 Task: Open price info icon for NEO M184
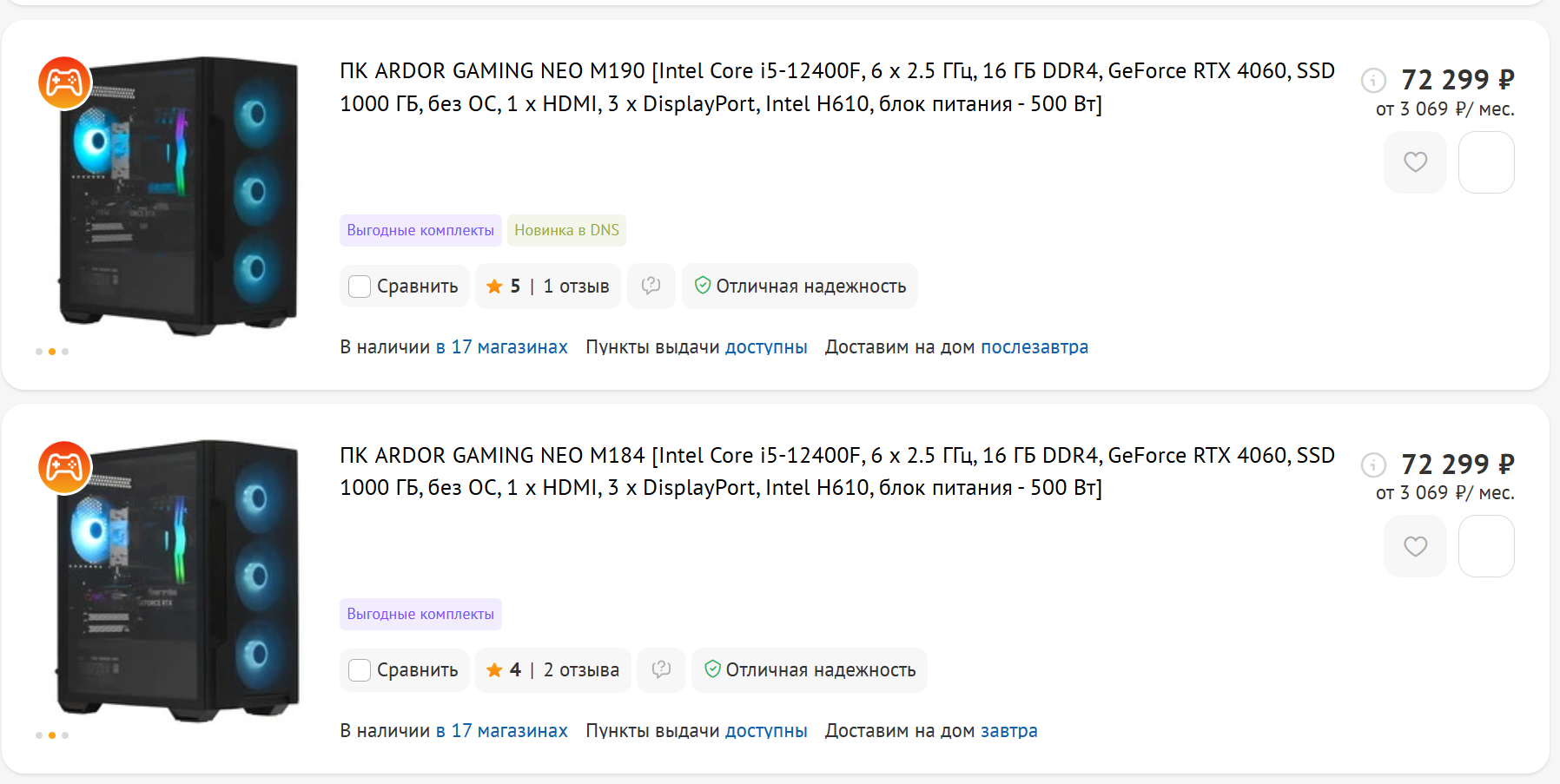(1373, 464)
